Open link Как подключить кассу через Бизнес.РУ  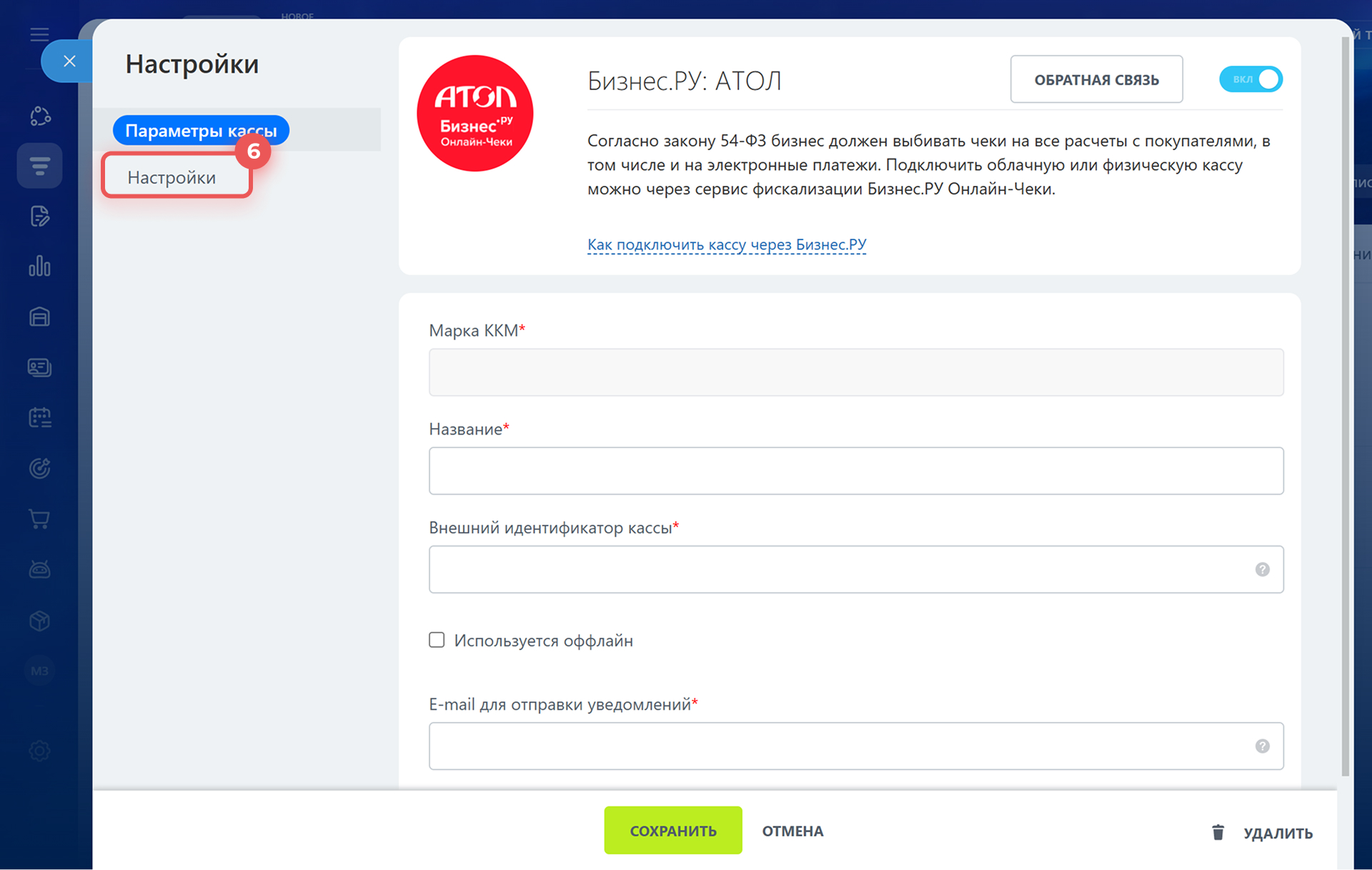(726, 244)
